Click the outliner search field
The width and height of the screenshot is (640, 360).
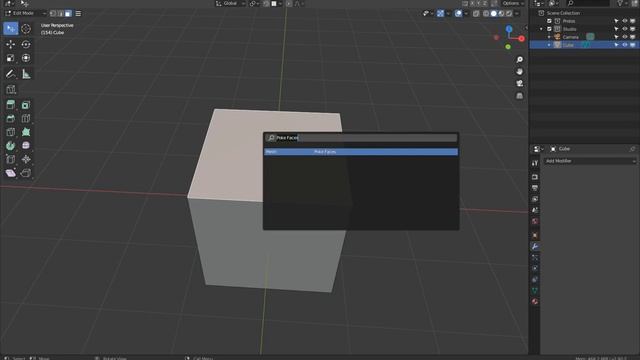588,3
